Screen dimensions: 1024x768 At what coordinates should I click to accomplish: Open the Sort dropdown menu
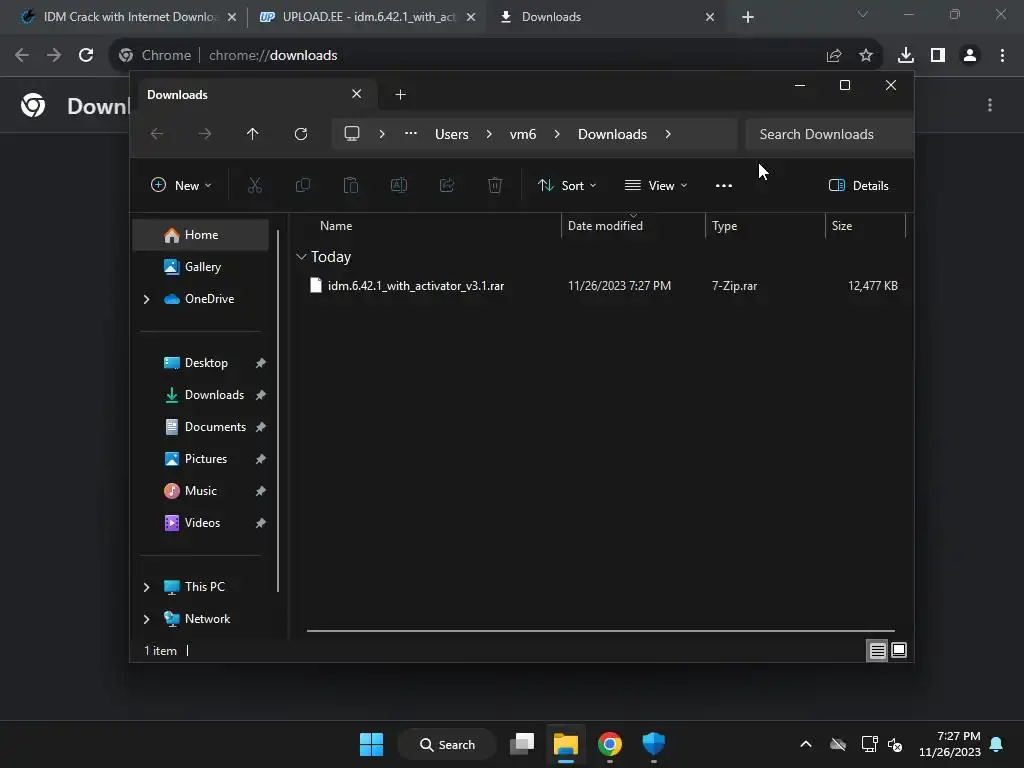566,185
